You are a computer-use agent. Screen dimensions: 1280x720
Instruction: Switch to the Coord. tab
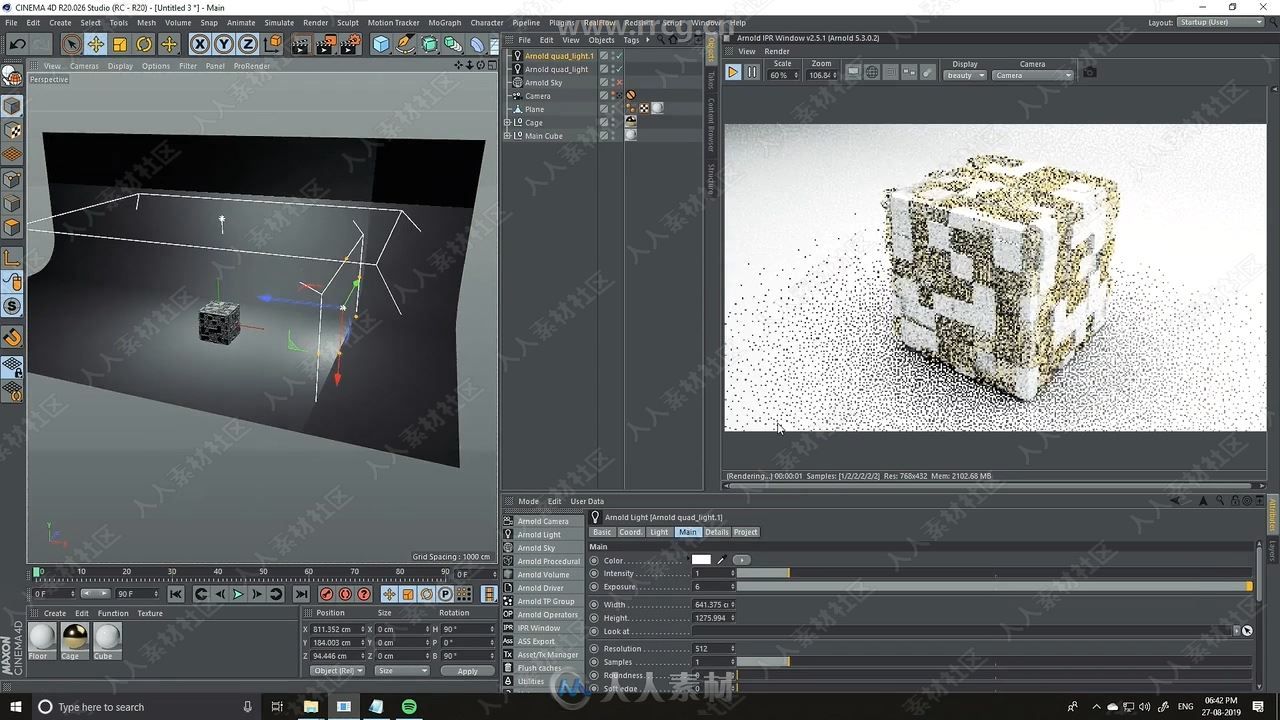630,532
